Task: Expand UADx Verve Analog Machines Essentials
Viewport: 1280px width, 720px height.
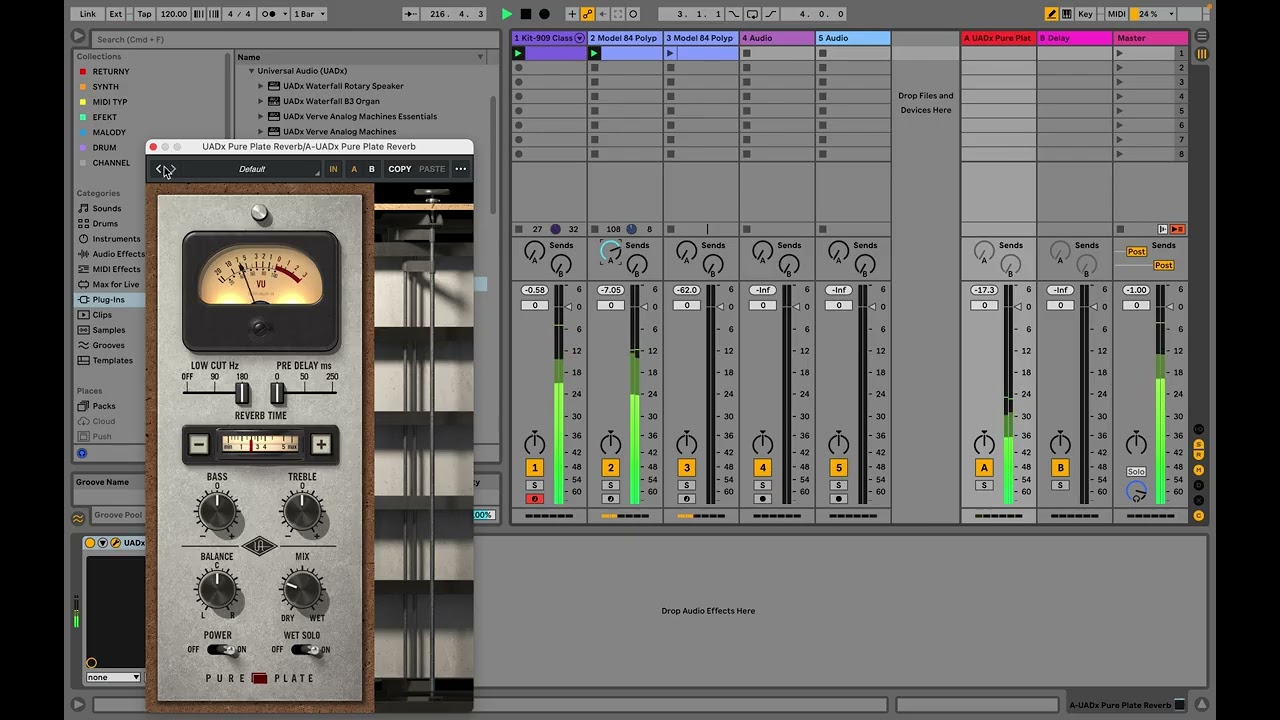Action: 261,116
